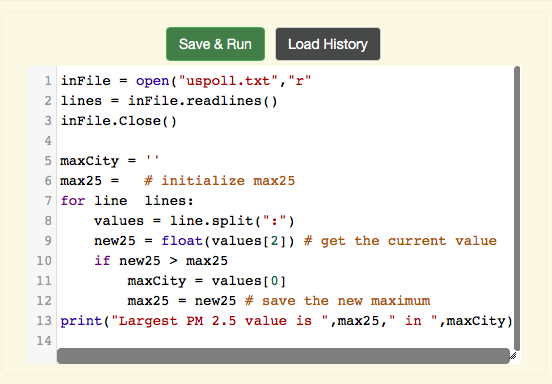The width and height of the screenshot is (552, 384).
Task: Click the comment '# initialize max25'
Action: [x=219, y=181]
